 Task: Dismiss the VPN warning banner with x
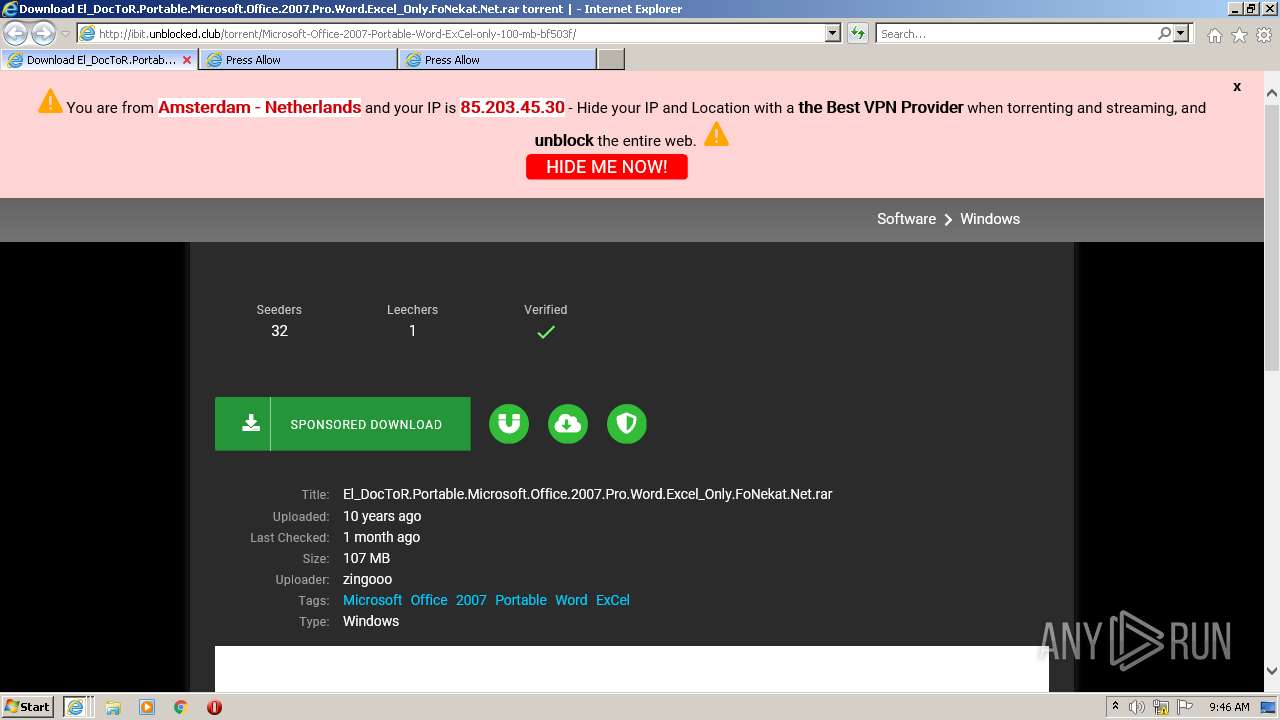pos(1237,87)
